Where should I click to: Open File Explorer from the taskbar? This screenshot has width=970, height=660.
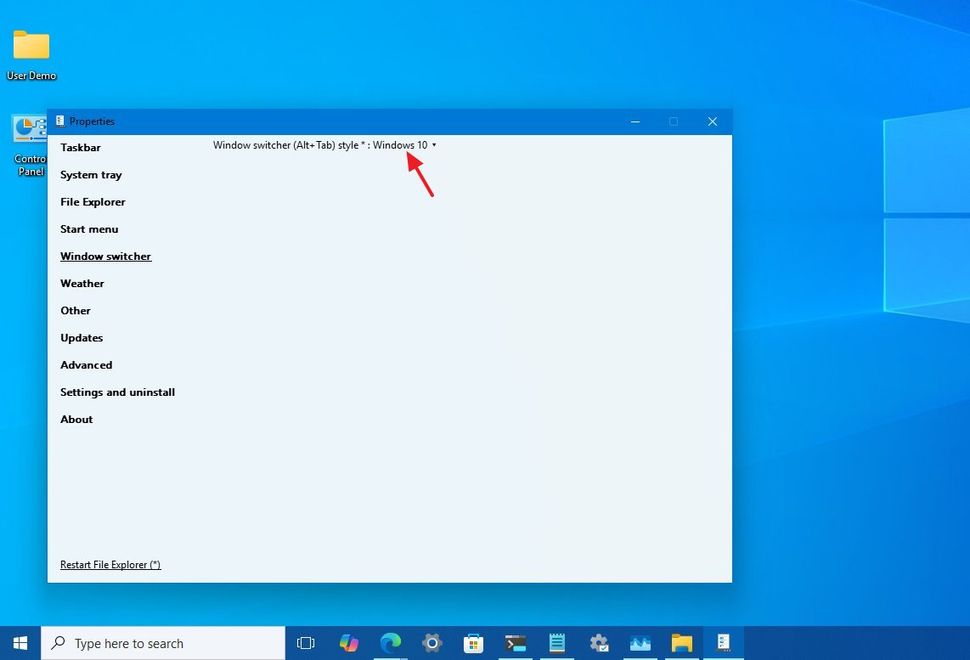[681, 643]
